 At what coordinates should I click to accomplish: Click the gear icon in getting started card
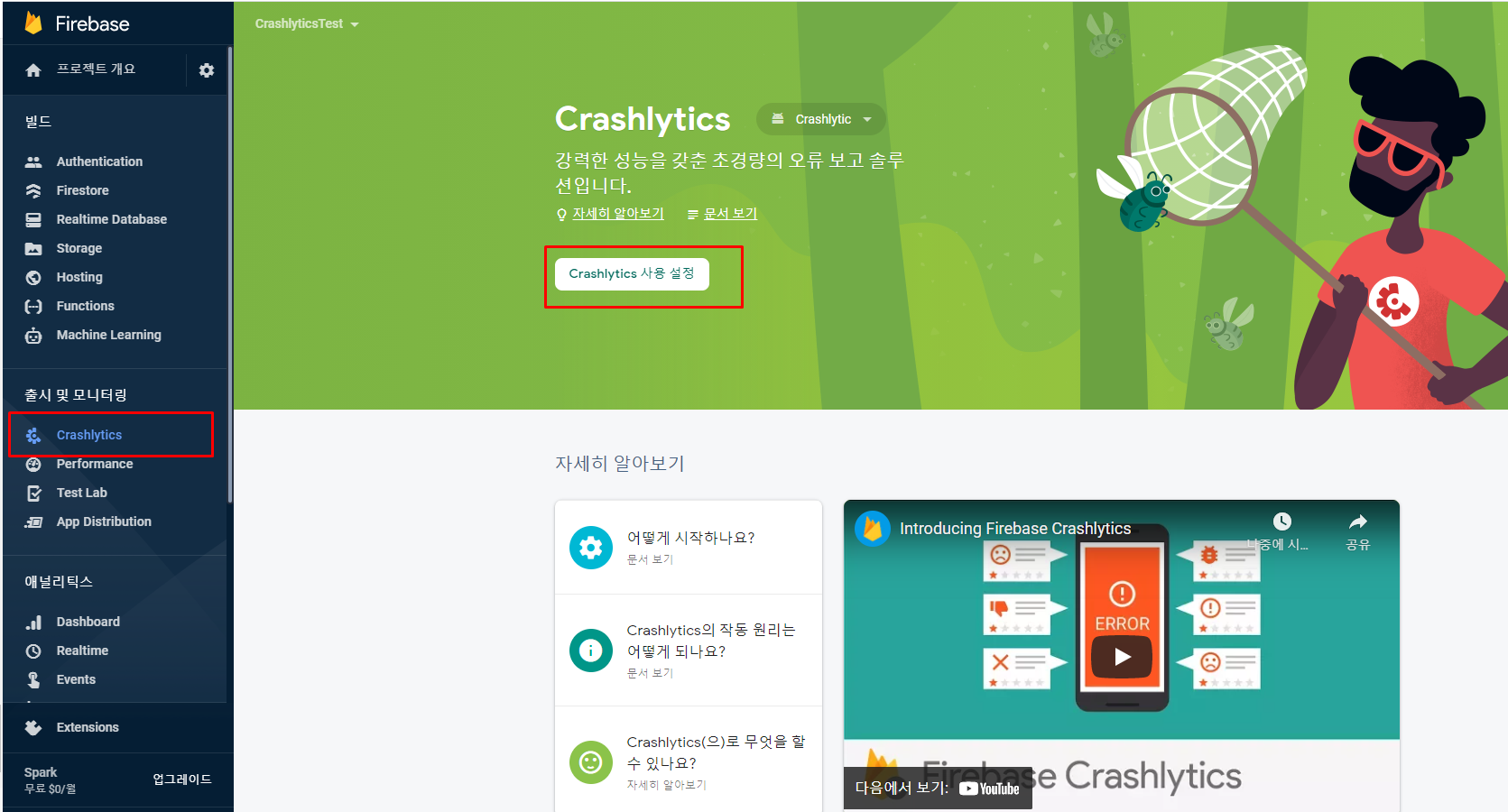point(591,548)
